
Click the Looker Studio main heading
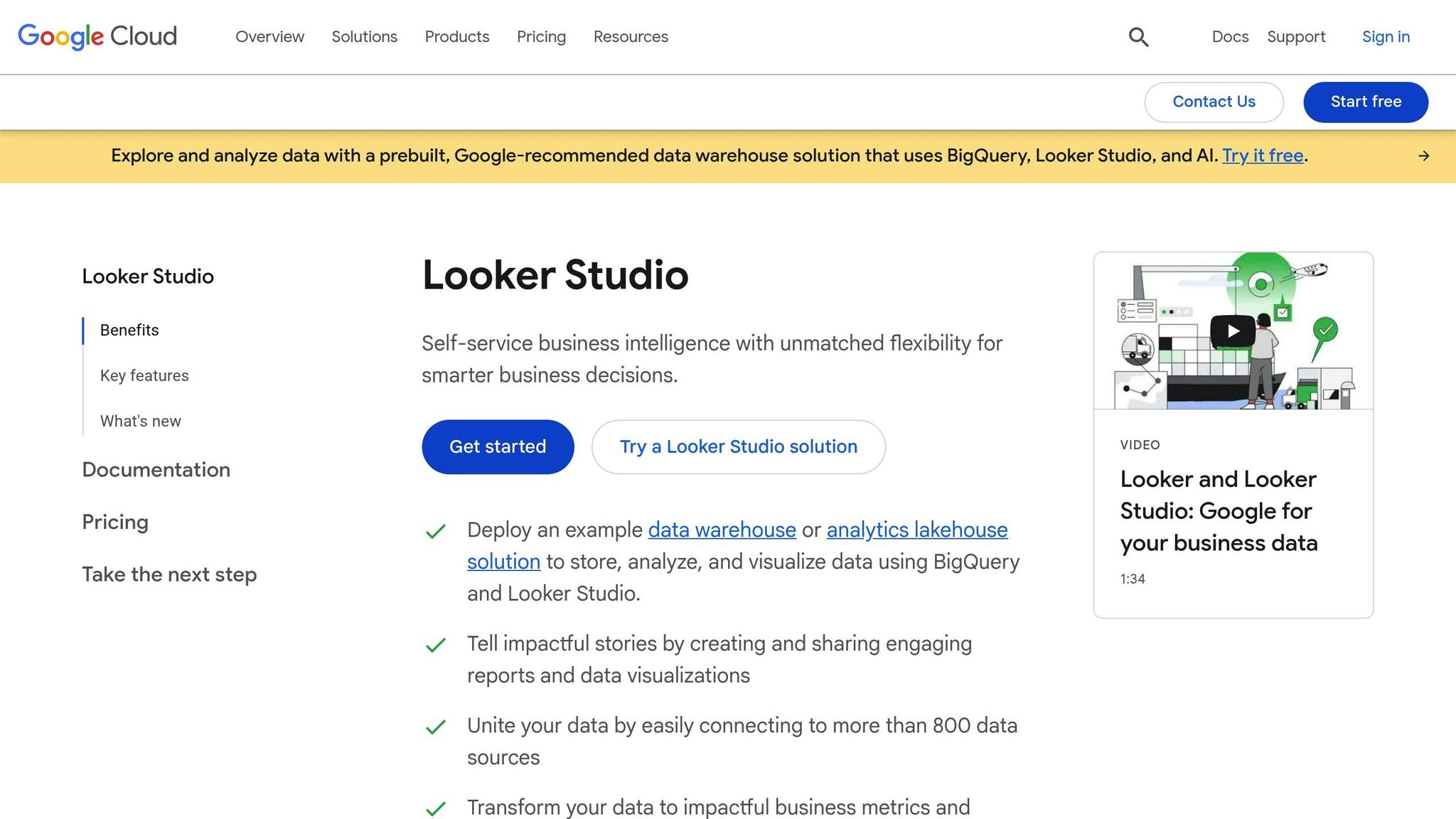pyautogui.click(x=555, y=275)
